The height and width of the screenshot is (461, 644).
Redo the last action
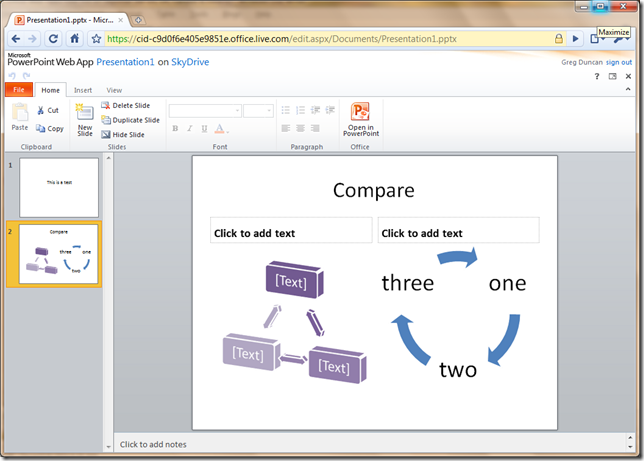26,76
